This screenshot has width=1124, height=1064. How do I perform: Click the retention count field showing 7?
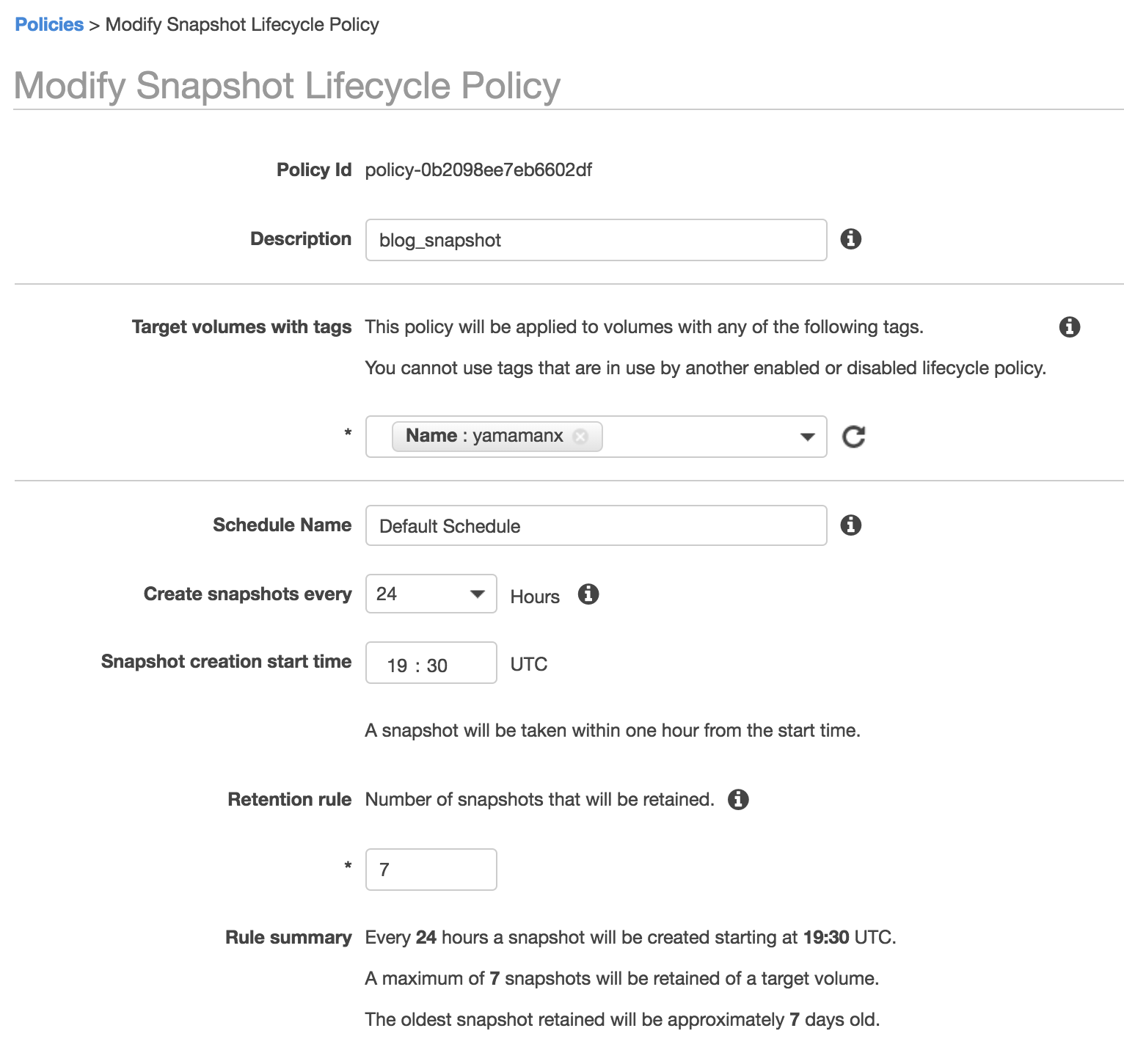(431, 870)
